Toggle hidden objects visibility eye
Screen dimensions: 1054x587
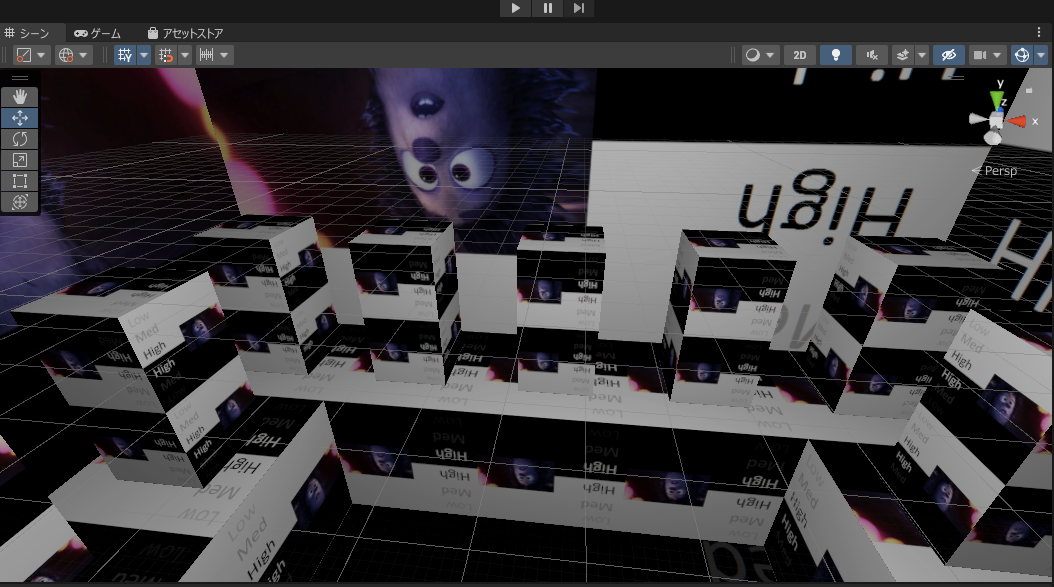pyautogui.click(x=948, y=55)
